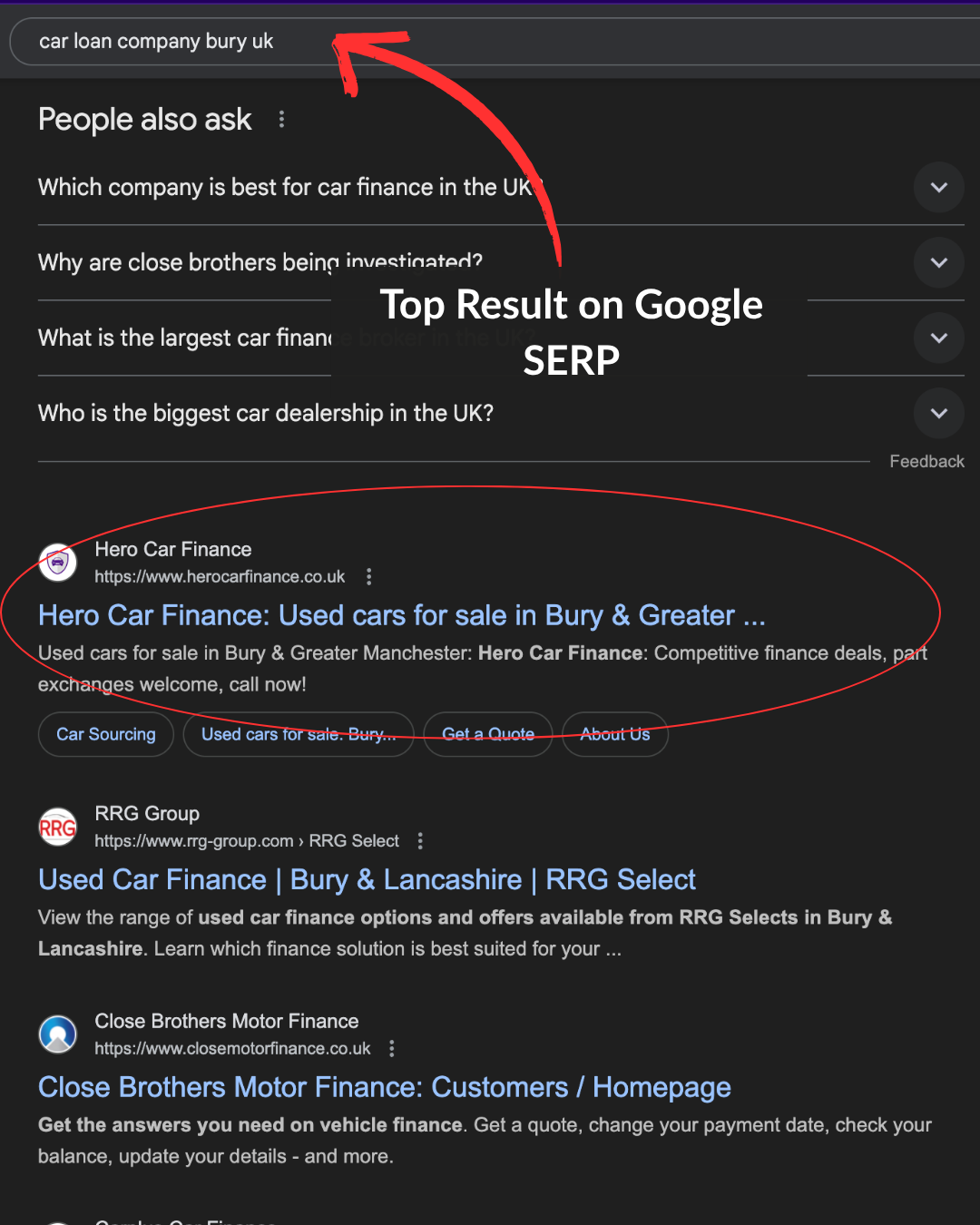This screenshot has height=1225, width=980.
Task: Click the search box containing 'car loan company bury uk'
Action: (x=490, y=42)
